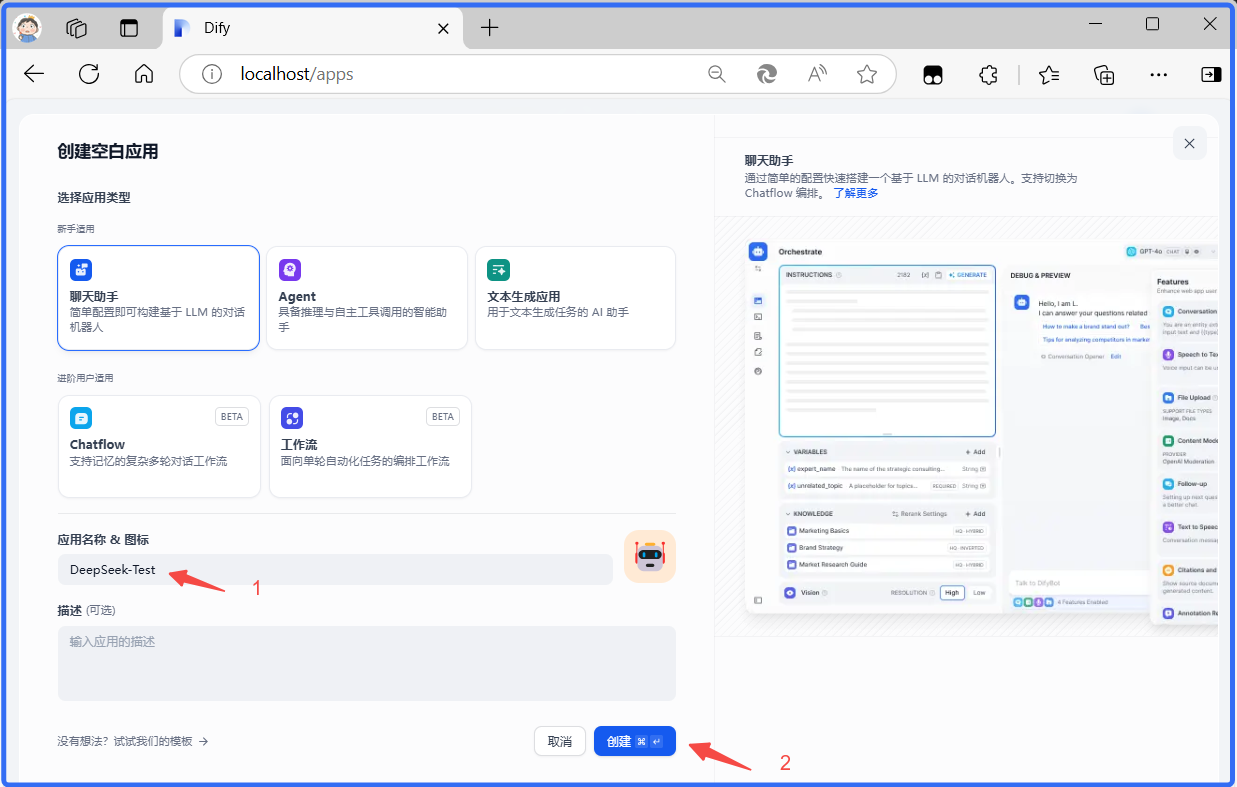Go back using the browser back arrow
This screenshot has height=787, width=1237.
coord(34,74)
